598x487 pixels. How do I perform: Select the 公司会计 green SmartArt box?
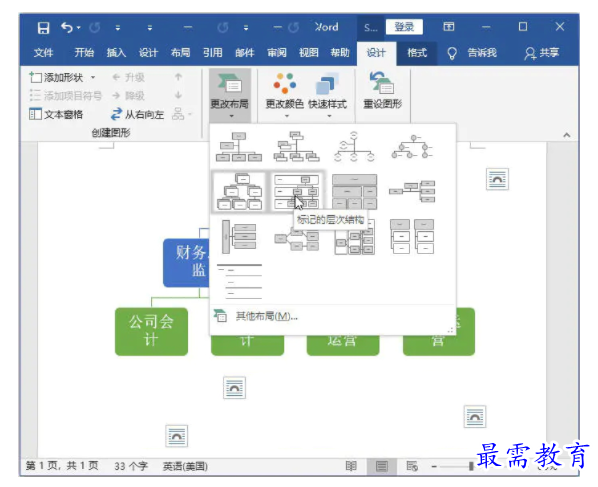151,331
